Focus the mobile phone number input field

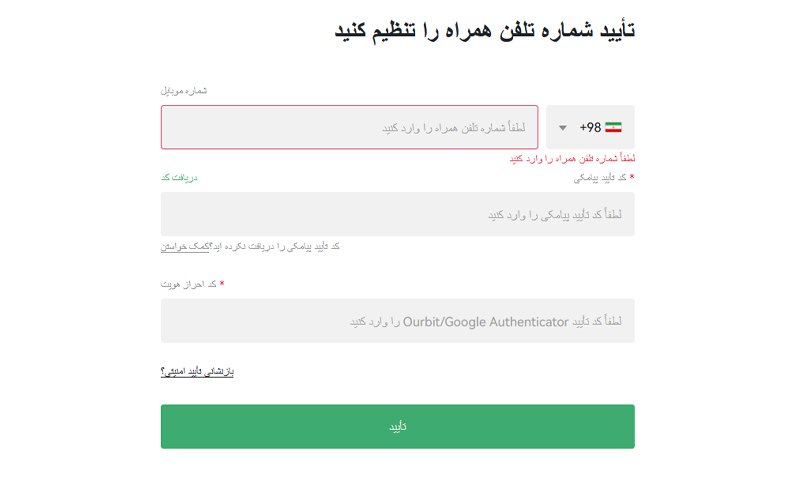pos(349,127)
